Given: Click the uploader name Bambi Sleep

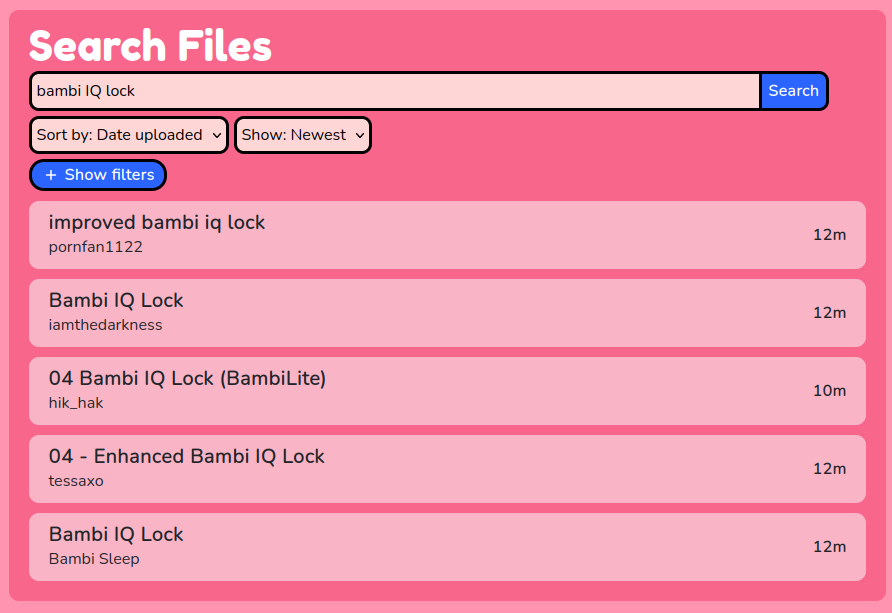Looking at the screenshot, I should [94, 559].
